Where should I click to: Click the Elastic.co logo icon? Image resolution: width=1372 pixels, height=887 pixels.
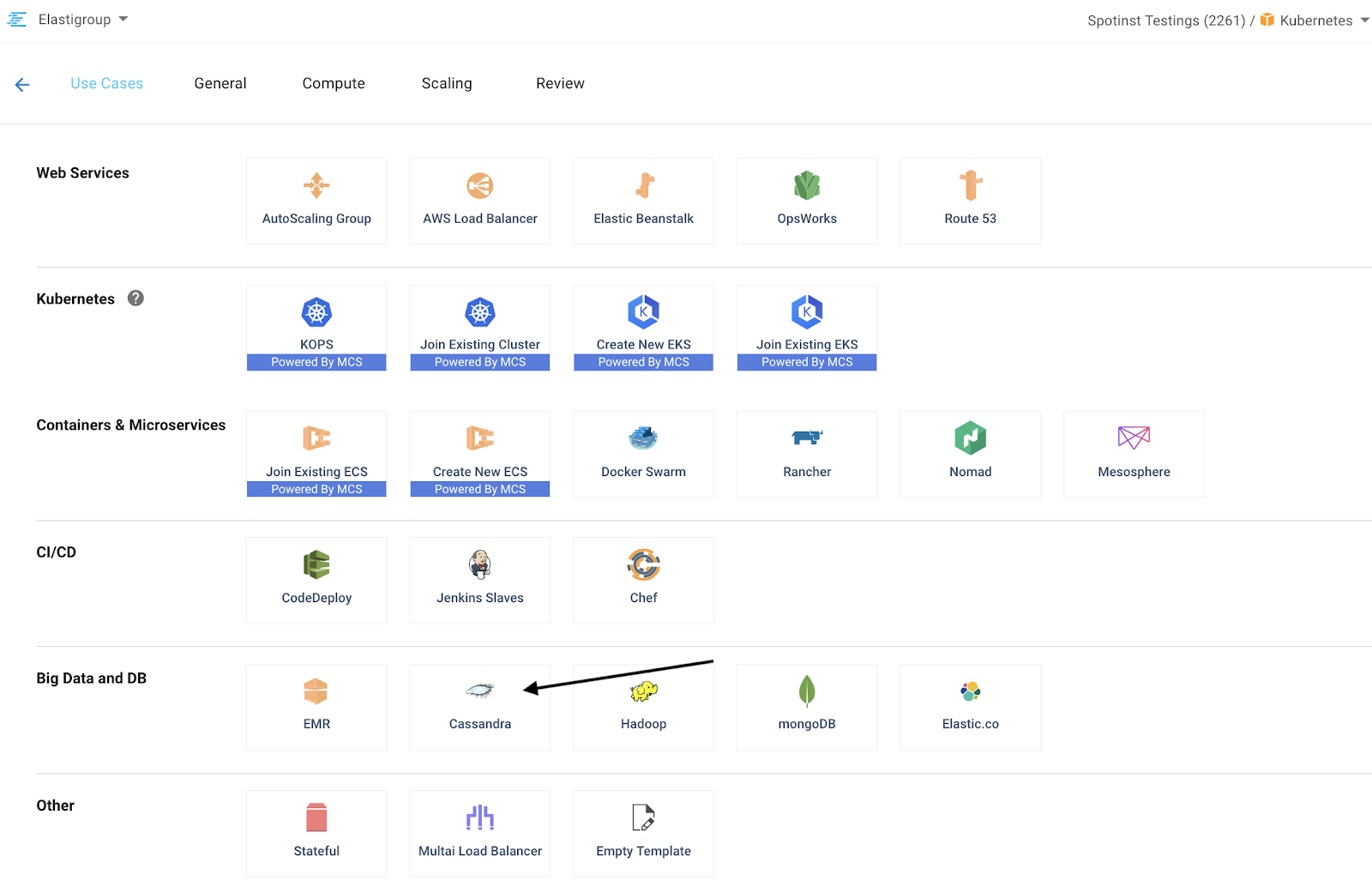pos(970,691)
